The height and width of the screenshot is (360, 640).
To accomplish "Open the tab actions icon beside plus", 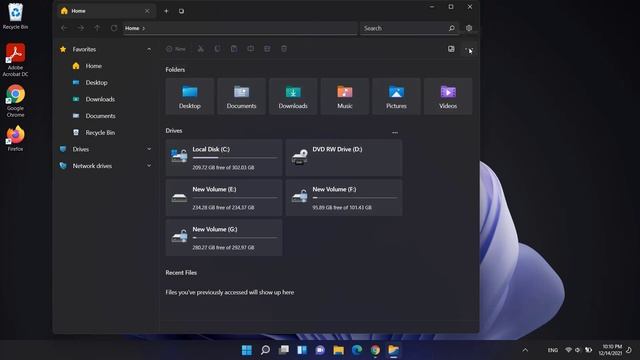I will pos(181,11).
